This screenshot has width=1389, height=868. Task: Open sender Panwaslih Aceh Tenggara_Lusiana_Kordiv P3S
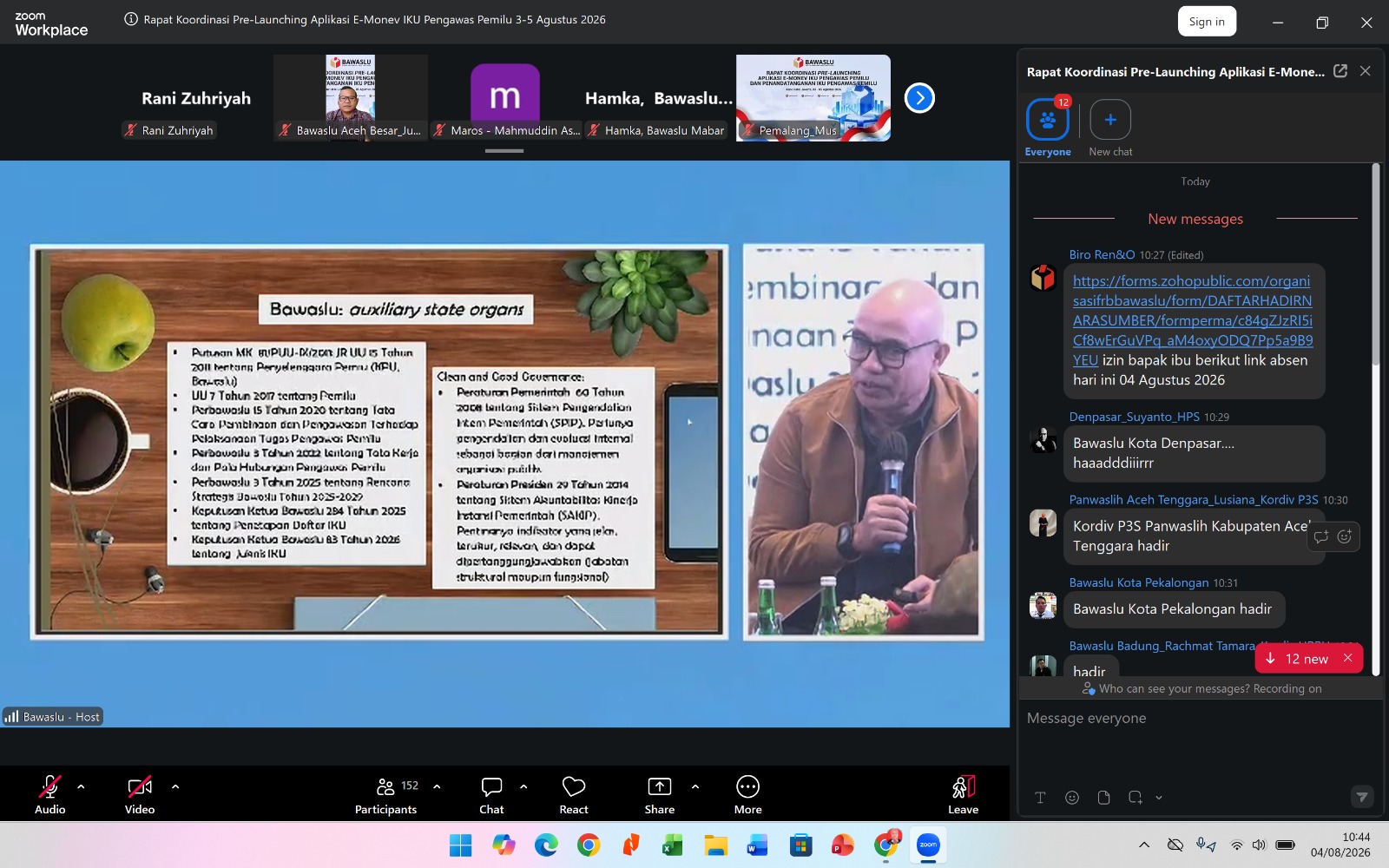coord(1194,500)
